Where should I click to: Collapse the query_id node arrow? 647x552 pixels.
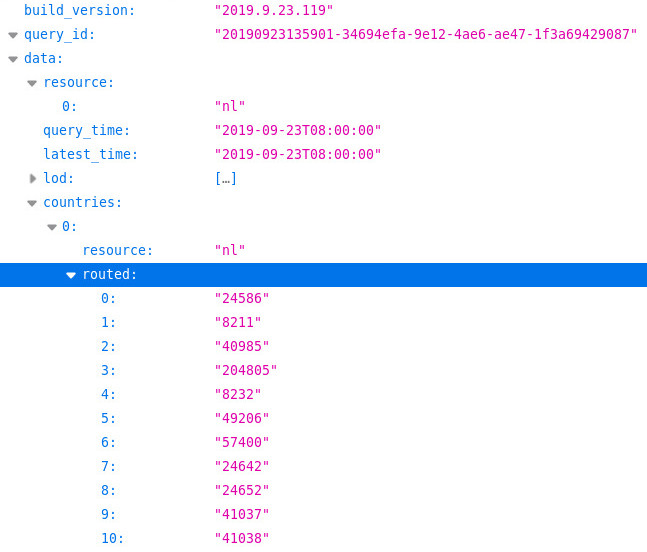click(13, 35)
